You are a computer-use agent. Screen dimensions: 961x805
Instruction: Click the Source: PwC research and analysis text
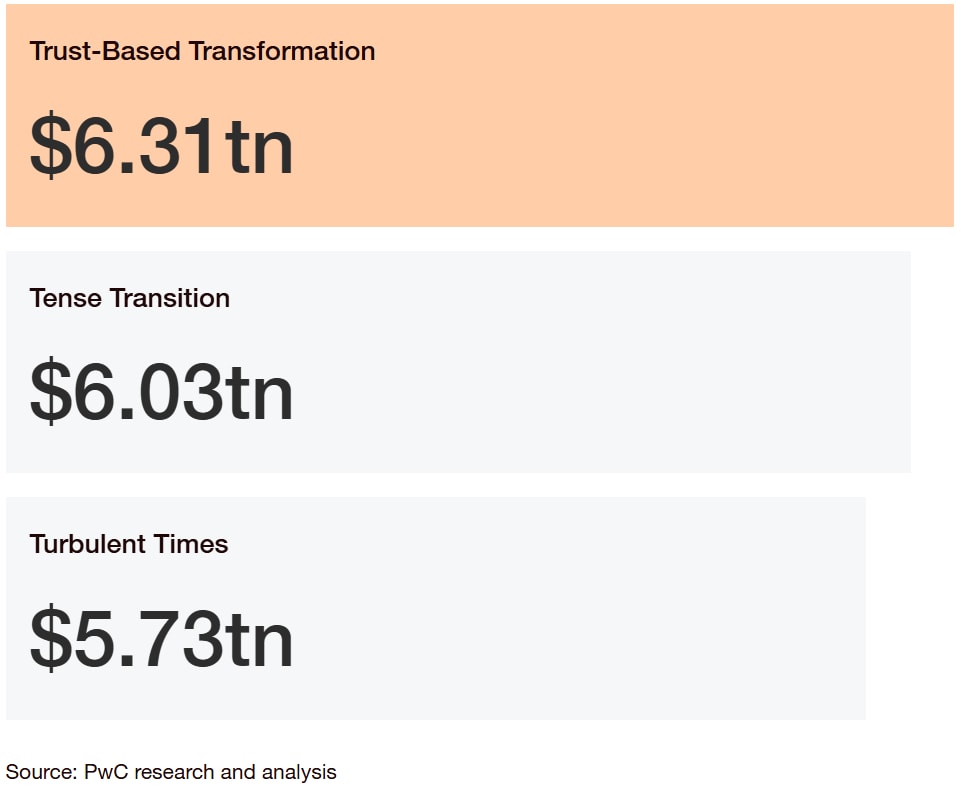(171, 772)
